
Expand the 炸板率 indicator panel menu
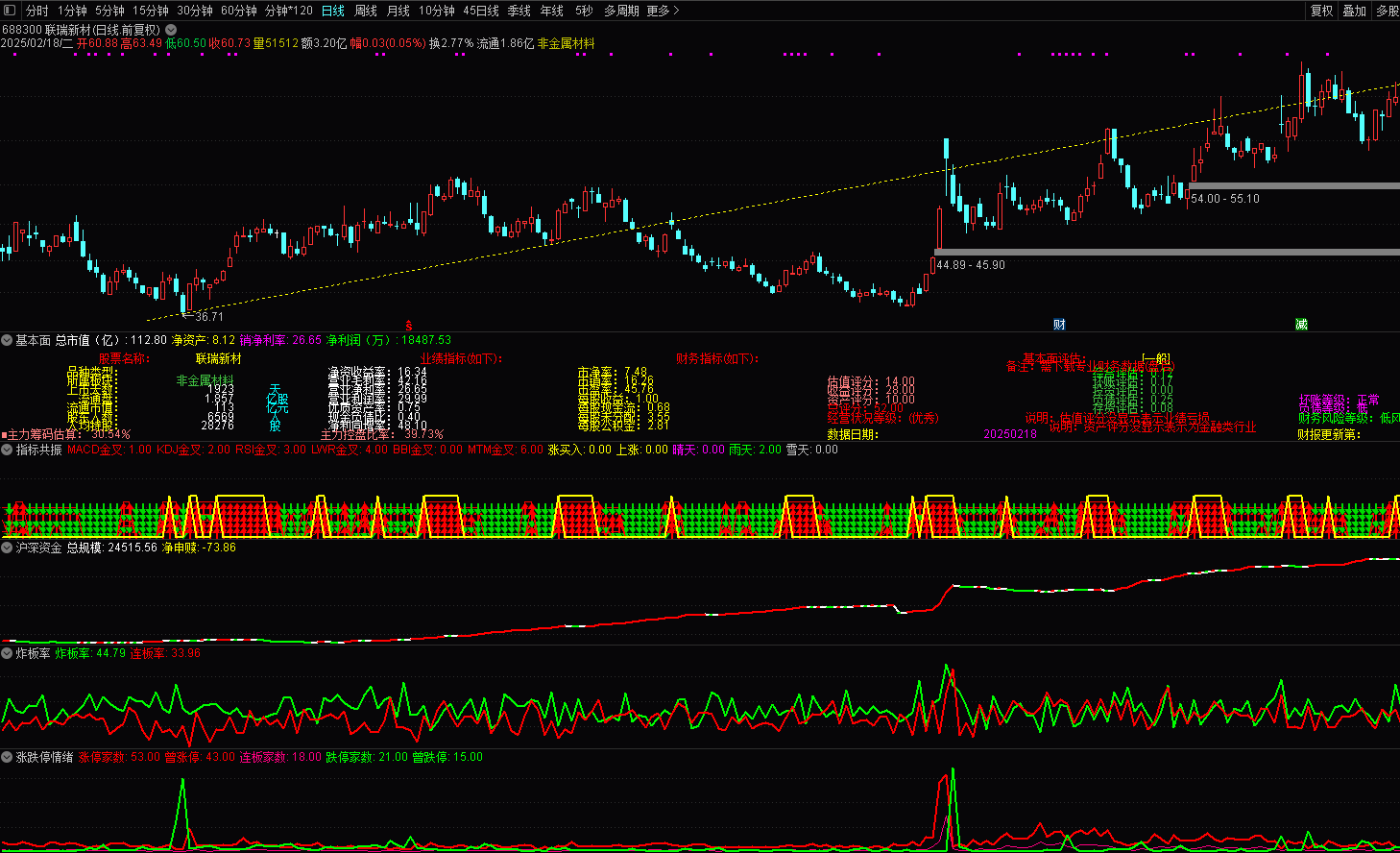pos(7,653)
